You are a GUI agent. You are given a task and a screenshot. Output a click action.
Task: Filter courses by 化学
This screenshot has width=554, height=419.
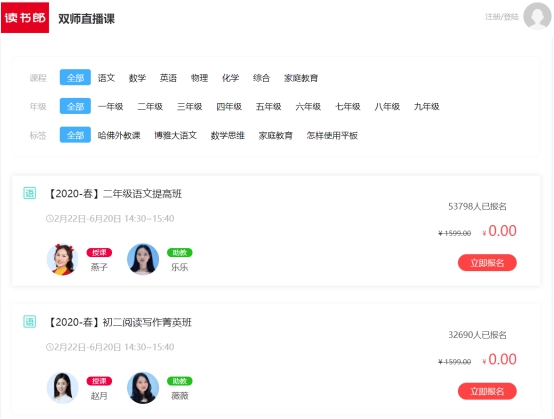point(230,78)
